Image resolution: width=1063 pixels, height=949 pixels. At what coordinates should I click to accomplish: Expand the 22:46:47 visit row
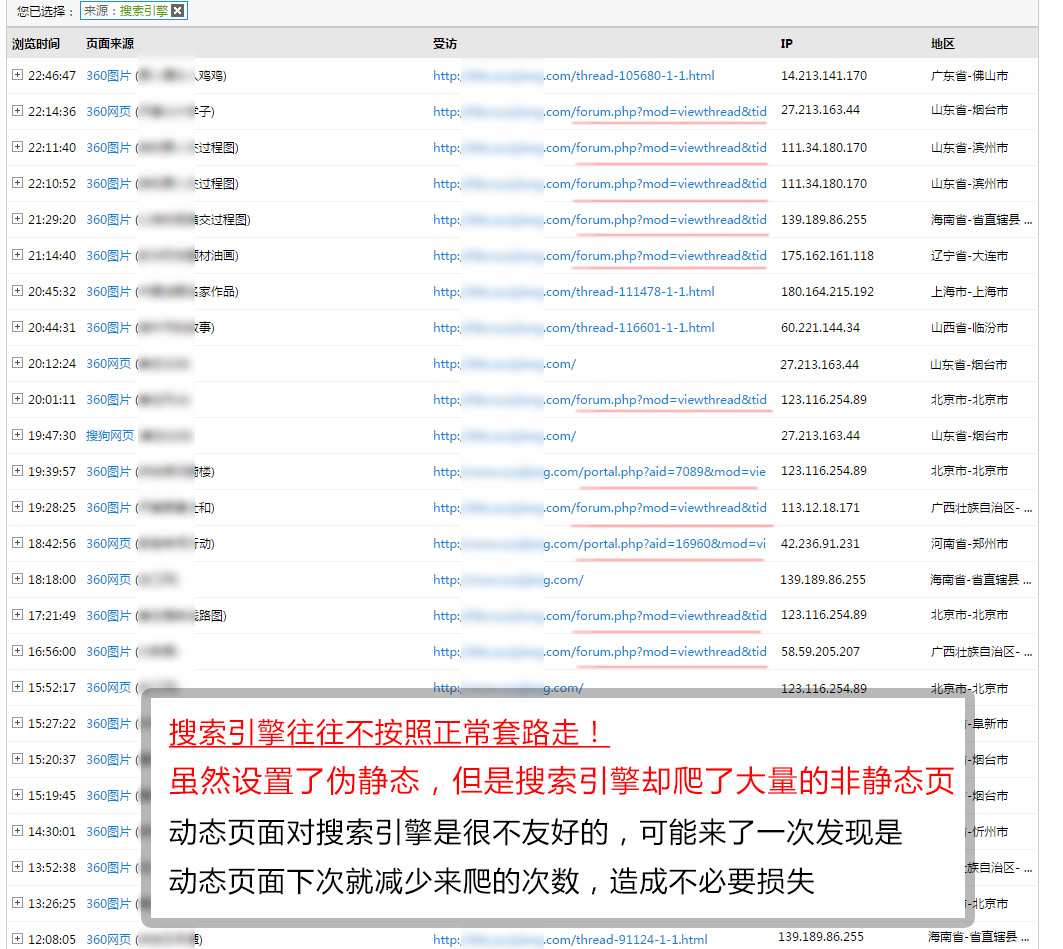(x=18, y=75)
